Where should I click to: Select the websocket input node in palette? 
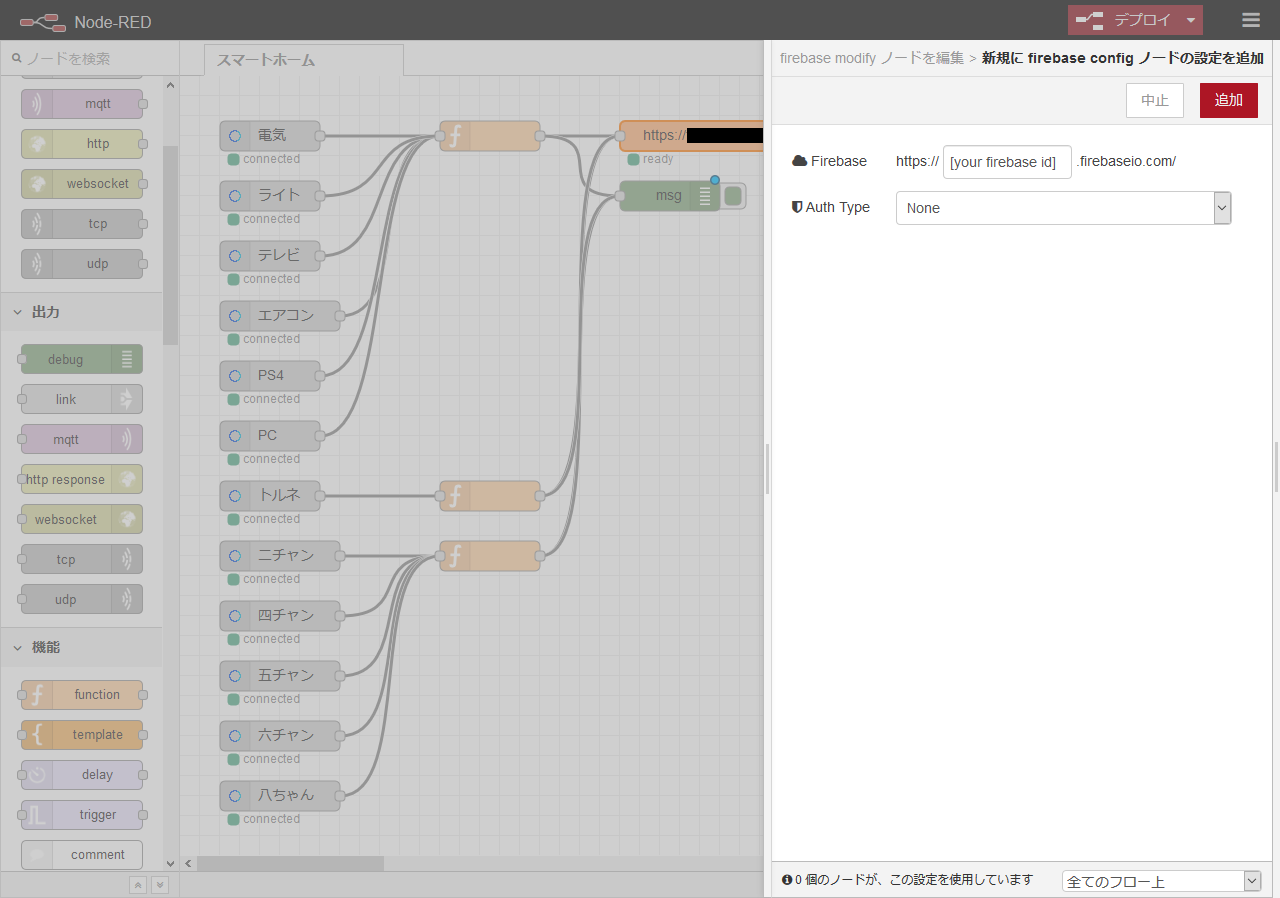click(x=81, y=183)
